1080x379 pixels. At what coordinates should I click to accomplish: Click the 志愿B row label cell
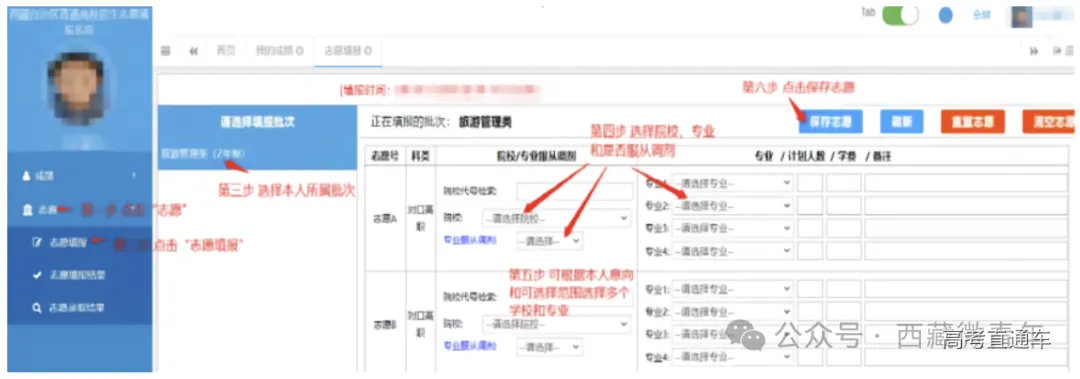384,322
